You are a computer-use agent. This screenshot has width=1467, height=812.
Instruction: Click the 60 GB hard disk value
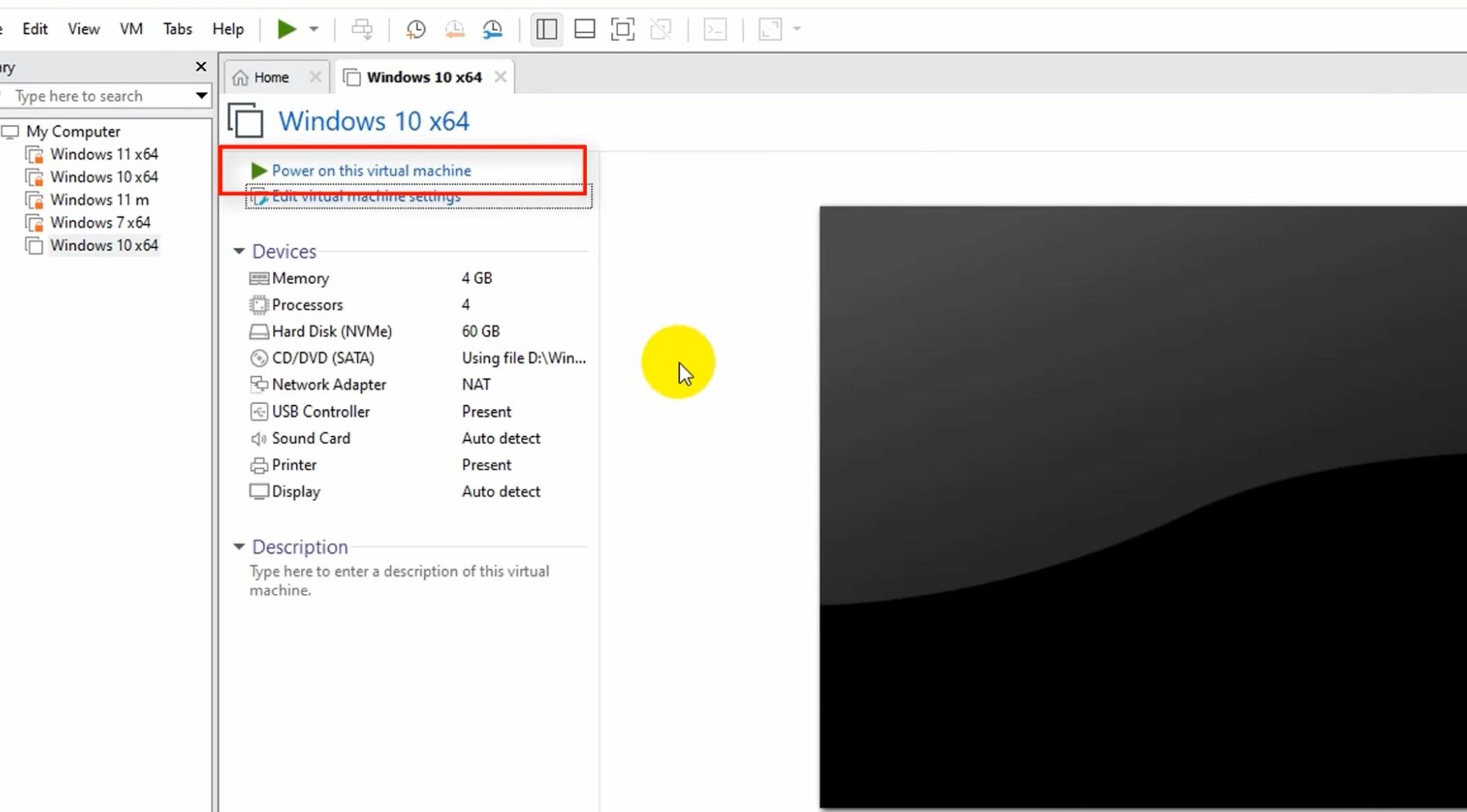click(x=480, y=331)
